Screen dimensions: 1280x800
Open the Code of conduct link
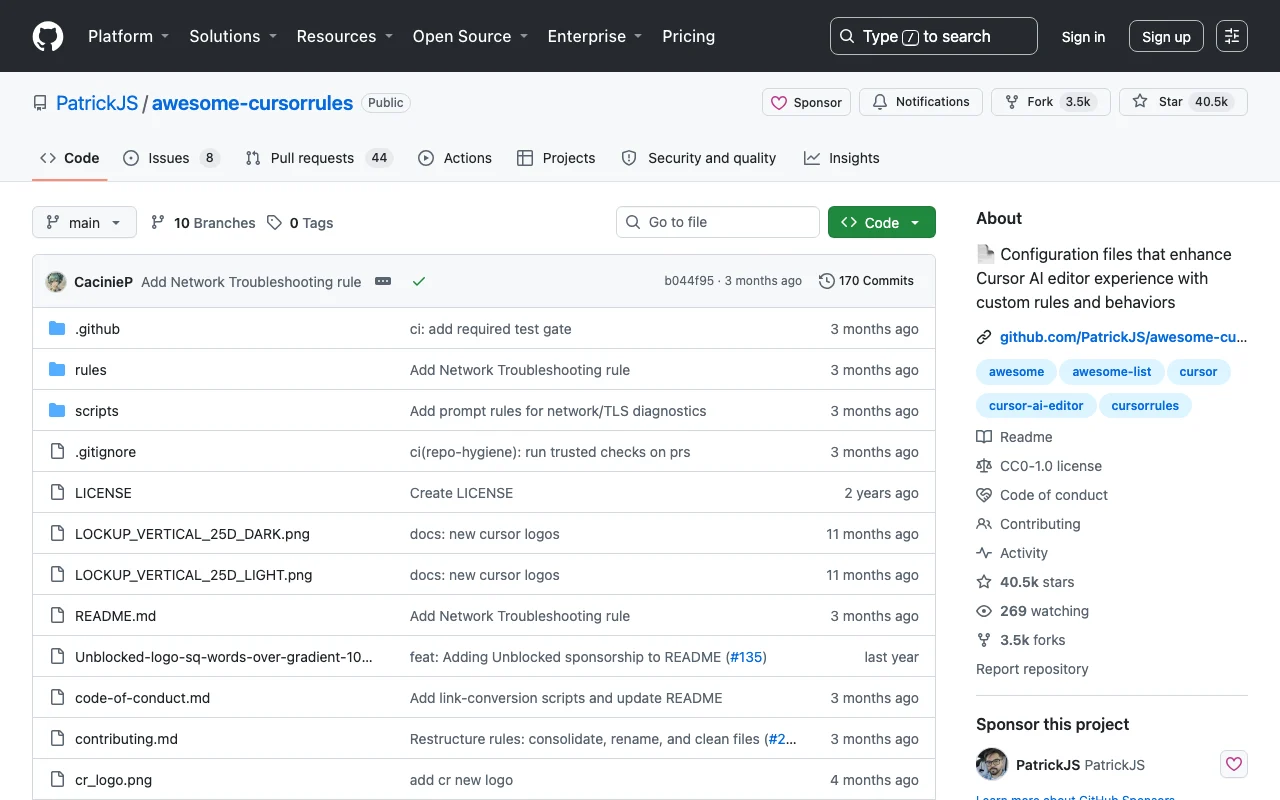click(x=1042, y=495)
